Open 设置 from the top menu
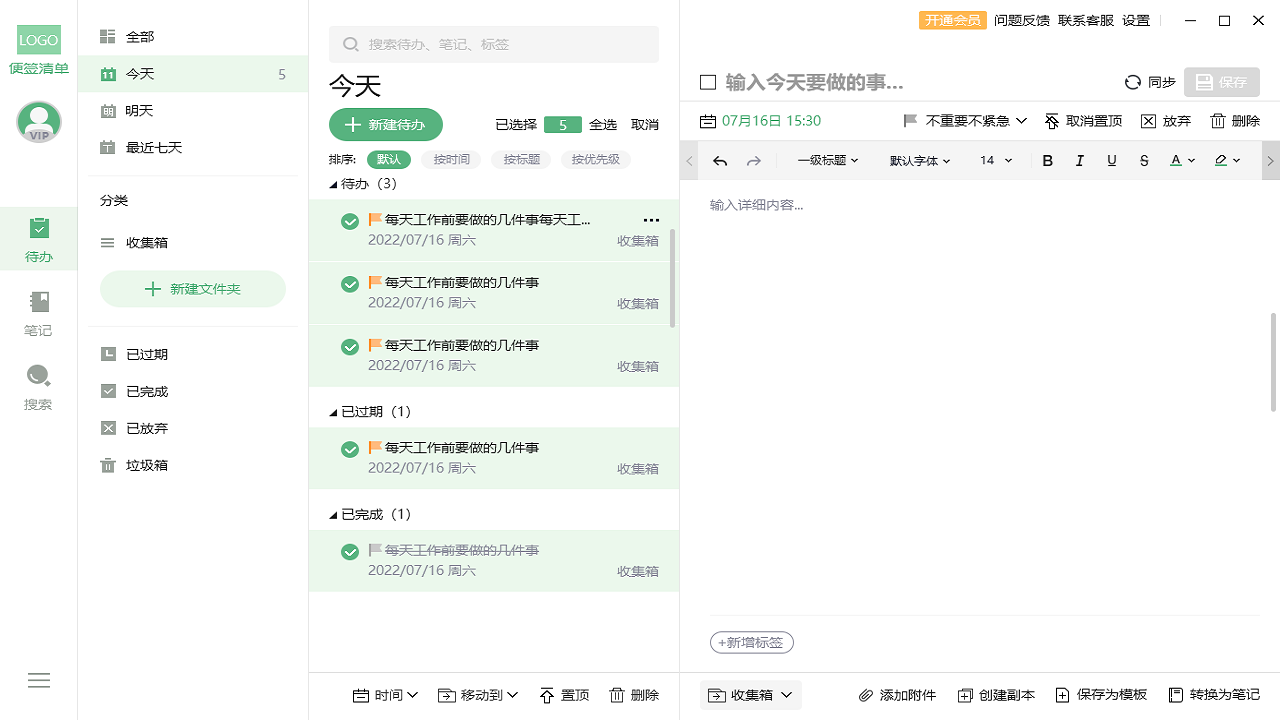This screenshot has height=720, width=1280. (1136, 20)
